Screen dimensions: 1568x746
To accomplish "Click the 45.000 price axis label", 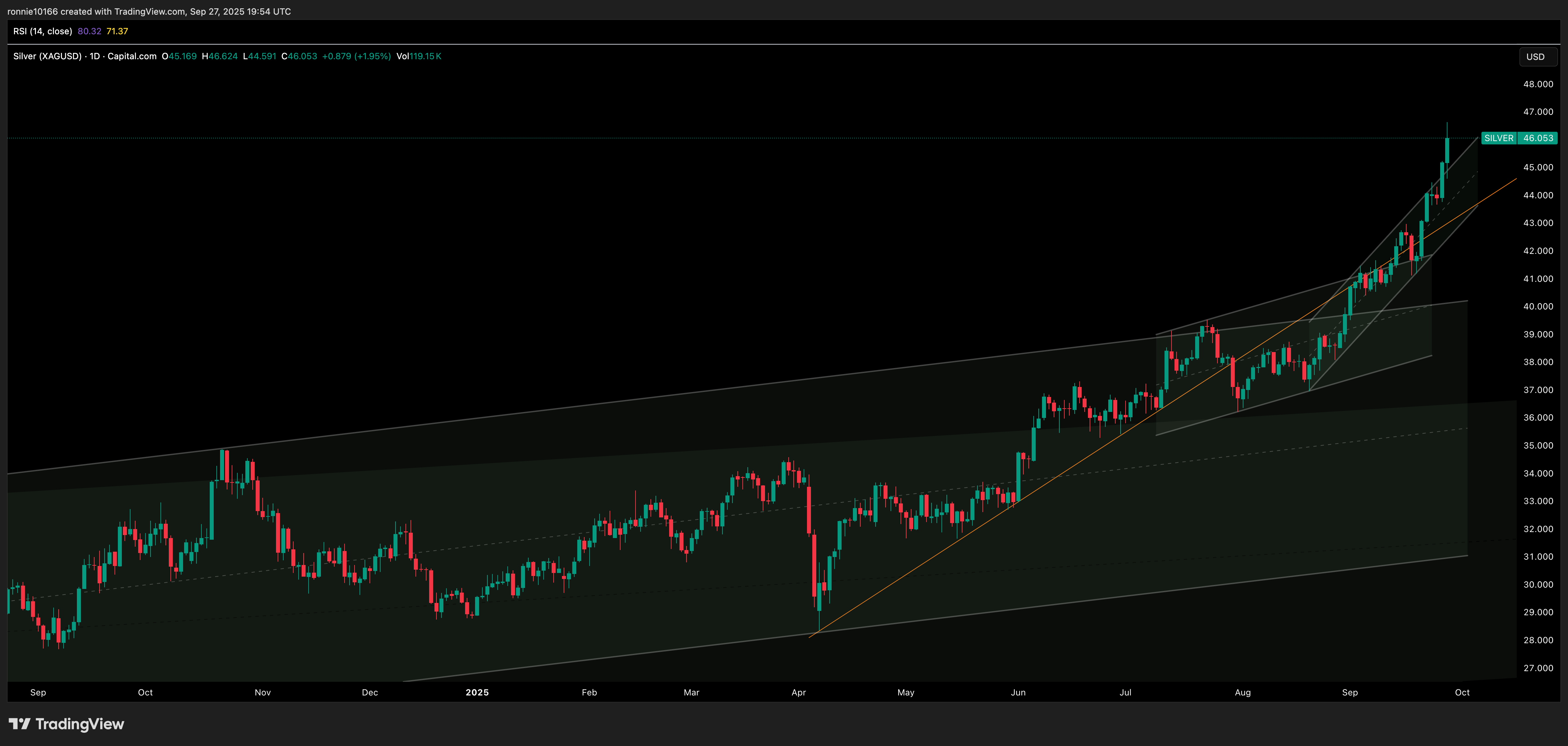I will 1538,167.
